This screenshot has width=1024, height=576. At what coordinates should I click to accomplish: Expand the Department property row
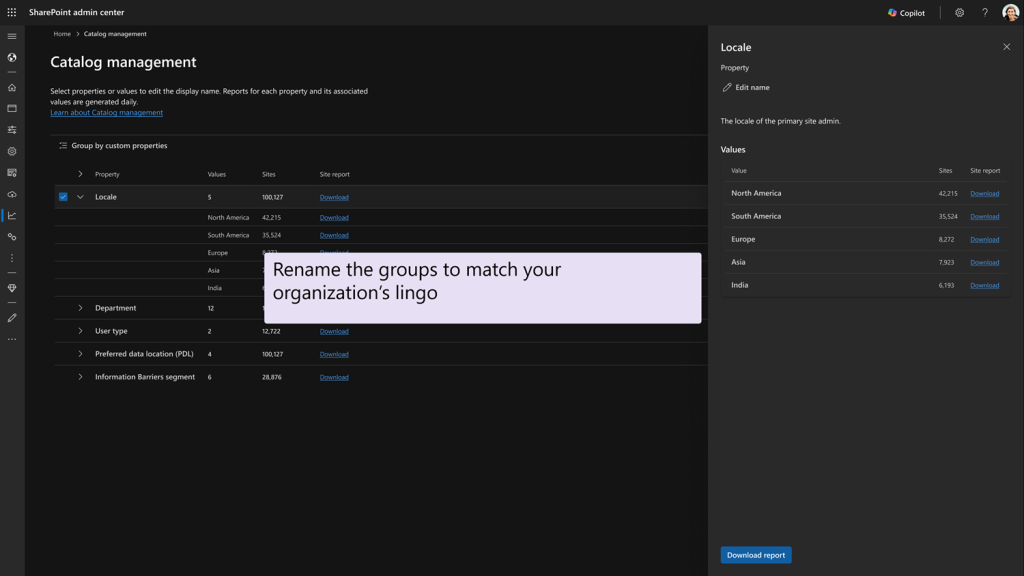80,307
